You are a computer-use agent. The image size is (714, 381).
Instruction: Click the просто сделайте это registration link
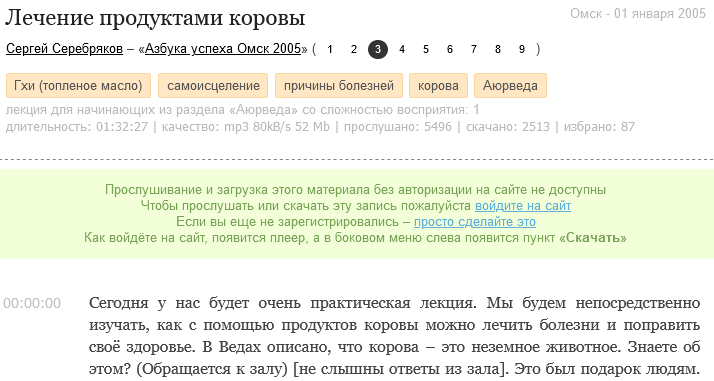474,222
